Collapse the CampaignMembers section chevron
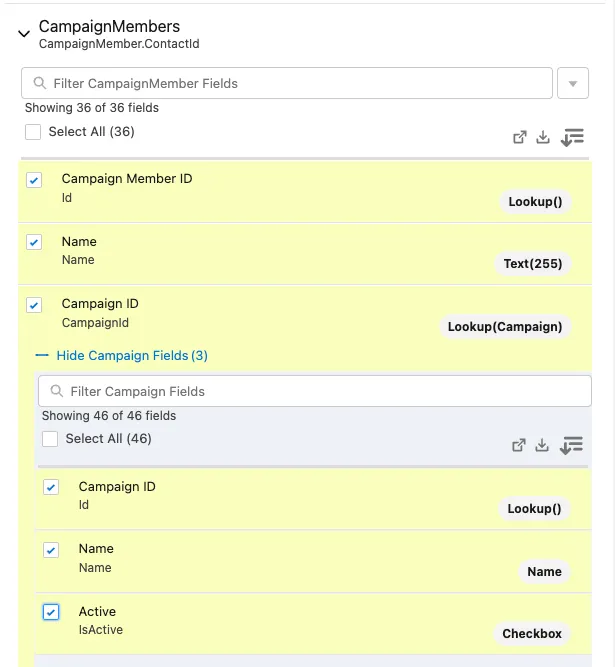 pyautogui.click(x=24, y=34)
